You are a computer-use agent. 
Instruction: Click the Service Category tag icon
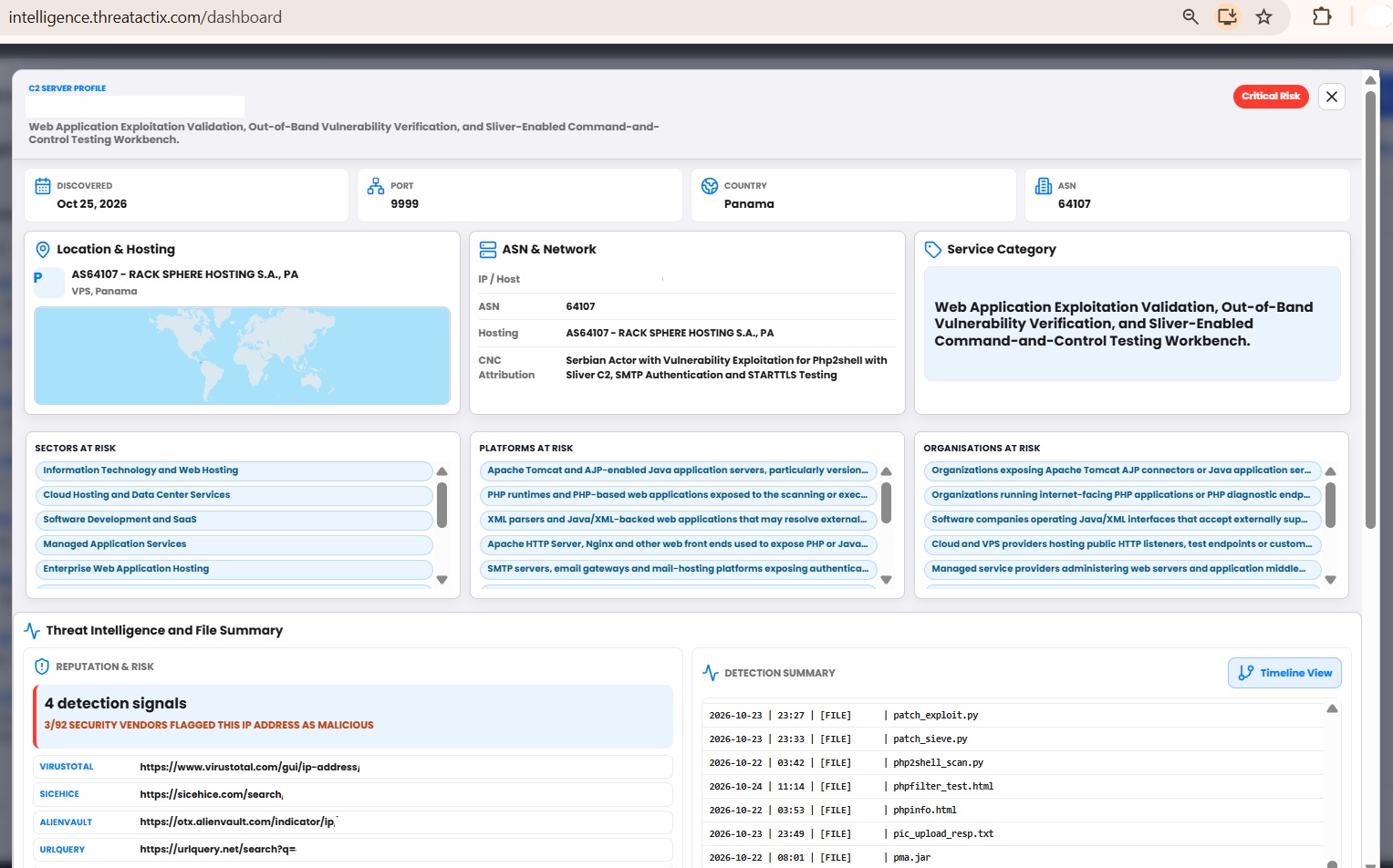[x=932, y=250]
